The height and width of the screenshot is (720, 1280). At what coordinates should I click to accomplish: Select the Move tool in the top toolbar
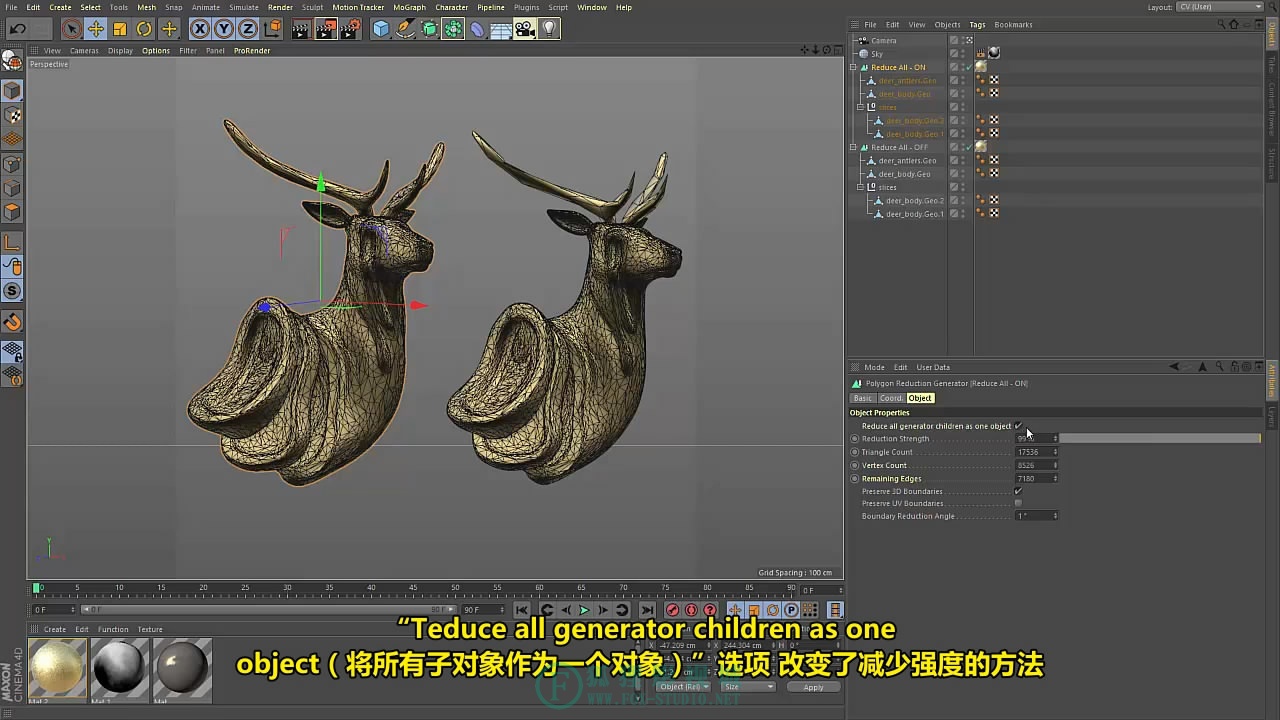[x=96, y=29]
